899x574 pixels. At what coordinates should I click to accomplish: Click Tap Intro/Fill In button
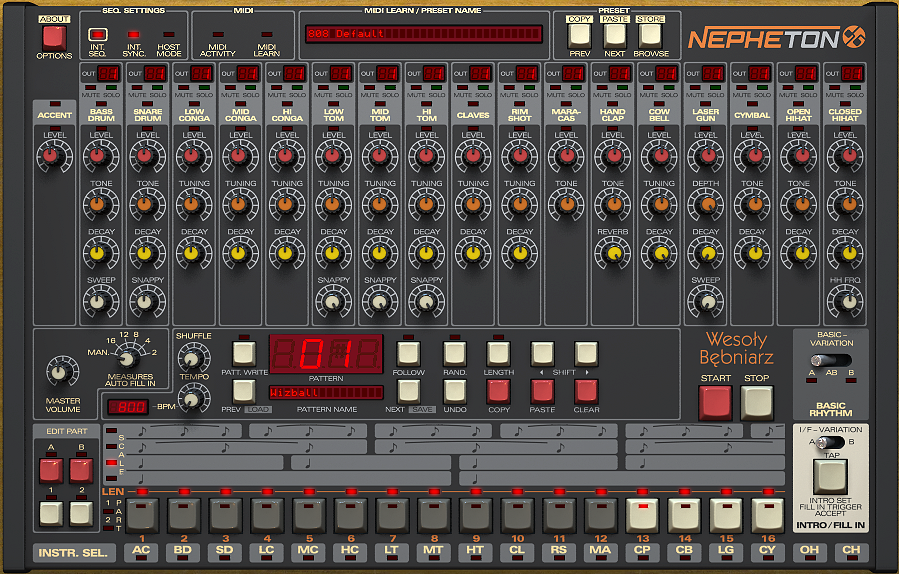(830, 476)
